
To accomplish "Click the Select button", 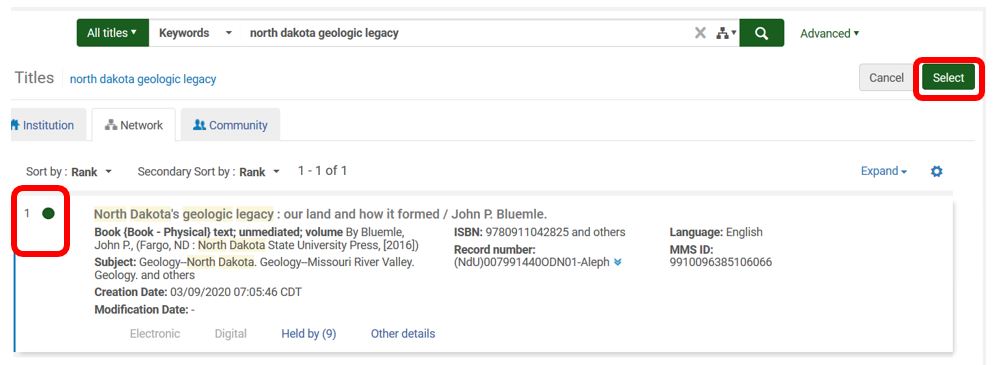I will click(948, 78).
